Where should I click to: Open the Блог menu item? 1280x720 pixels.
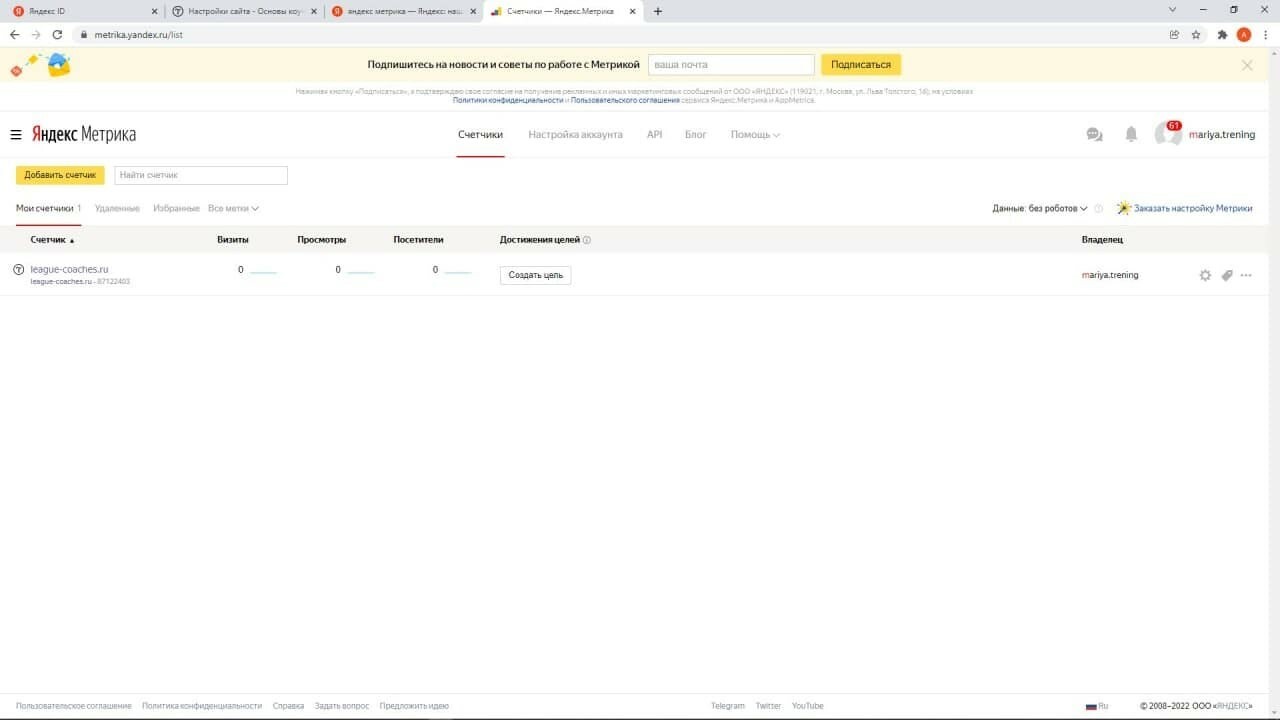[x=695, y=135]
